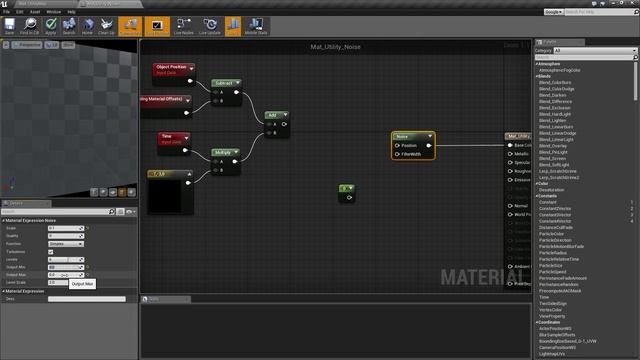The height and width of the screenshot is (360, 640).
Task: Click the Details search magnifier icon
Action: click(x=111, y=211)
